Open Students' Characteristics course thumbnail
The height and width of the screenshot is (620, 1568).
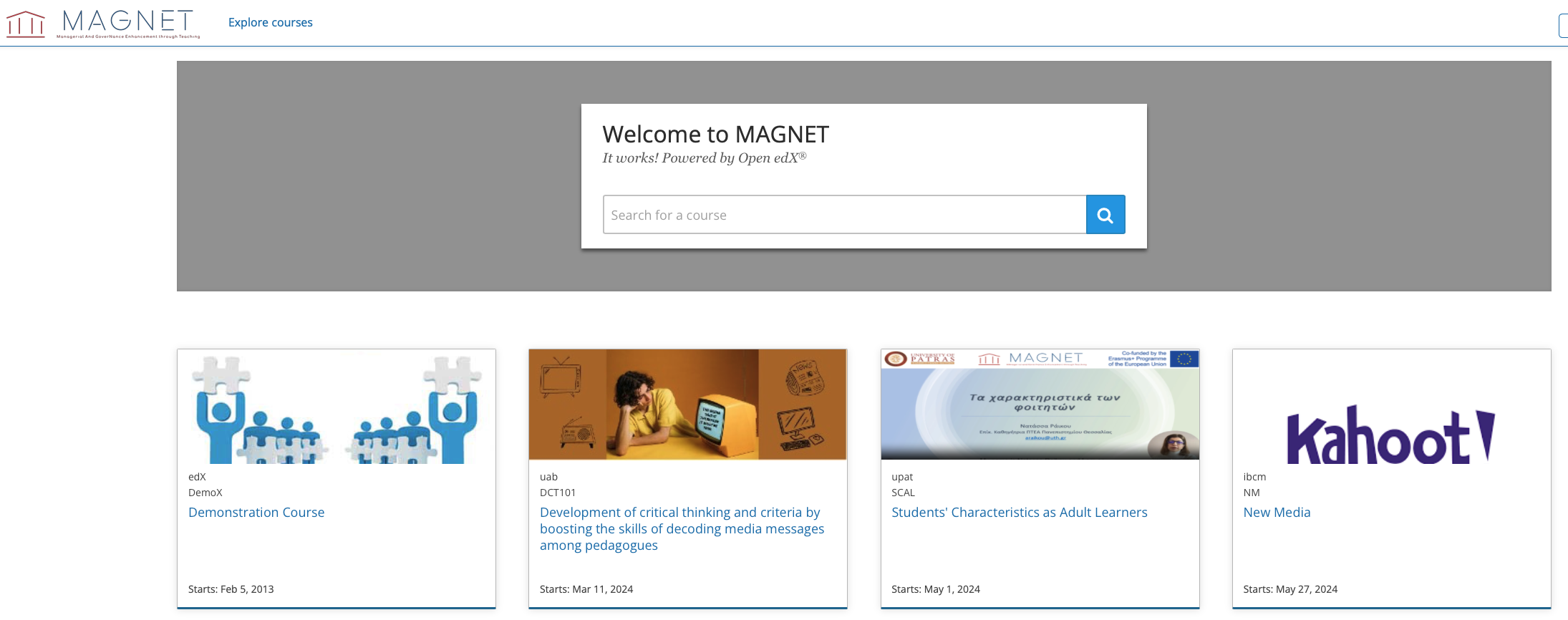1040,405
